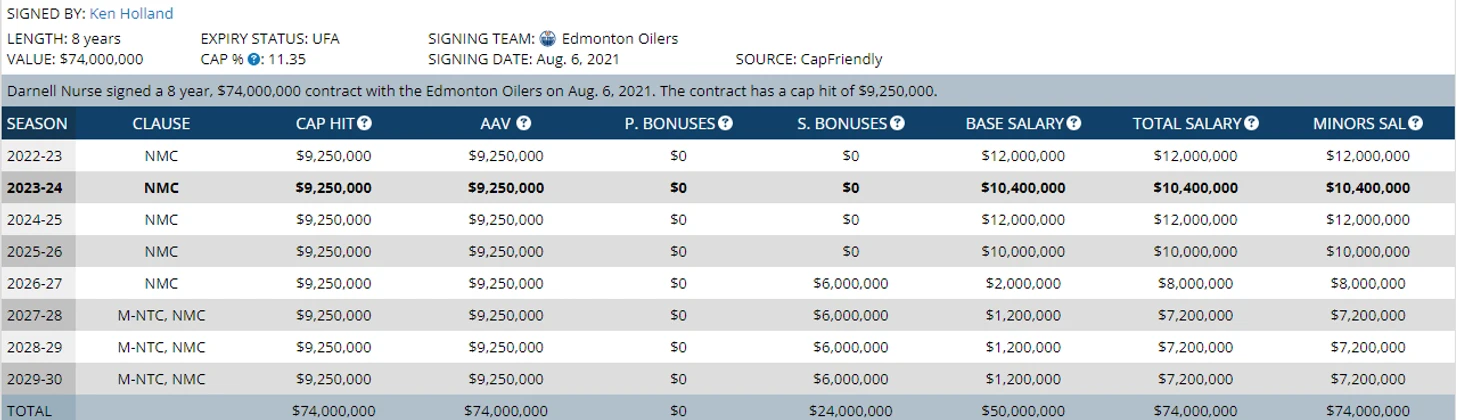1460x420 pixels.
Task: Click the 2026-27 signing bonus $6,000,000 cell
Action: point(850,284)
